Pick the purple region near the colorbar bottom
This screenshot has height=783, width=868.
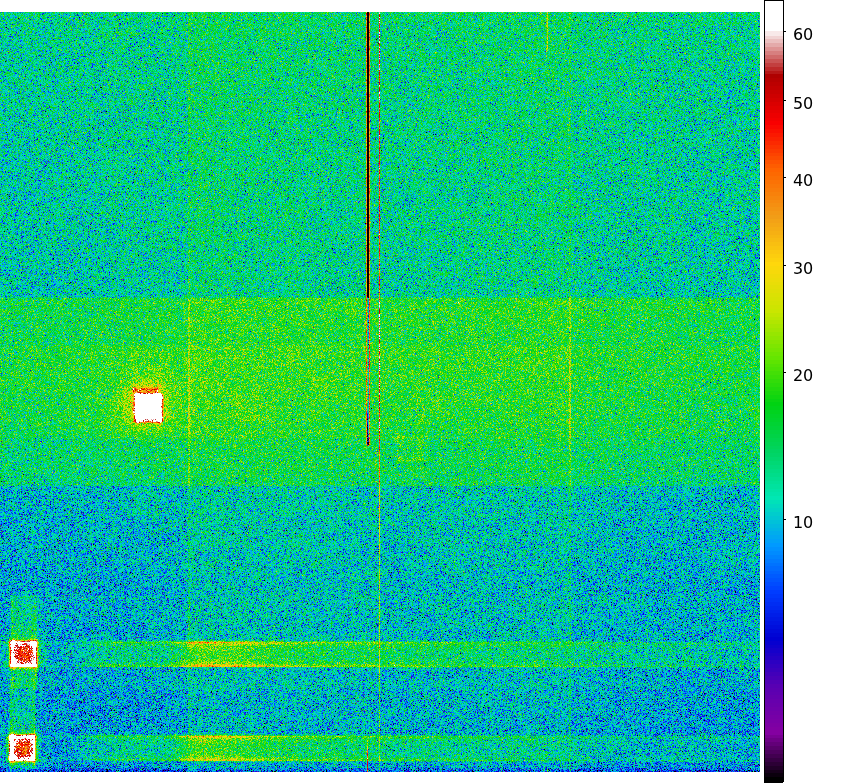(773, 735)
